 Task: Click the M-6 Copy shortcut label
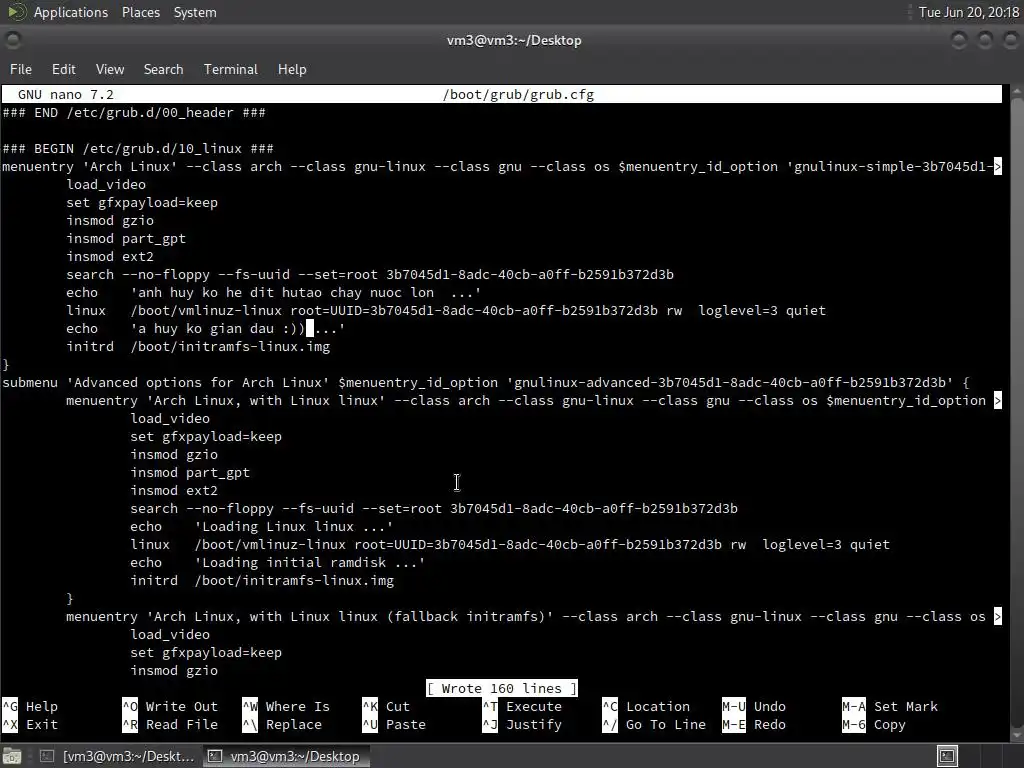(874, 724)
